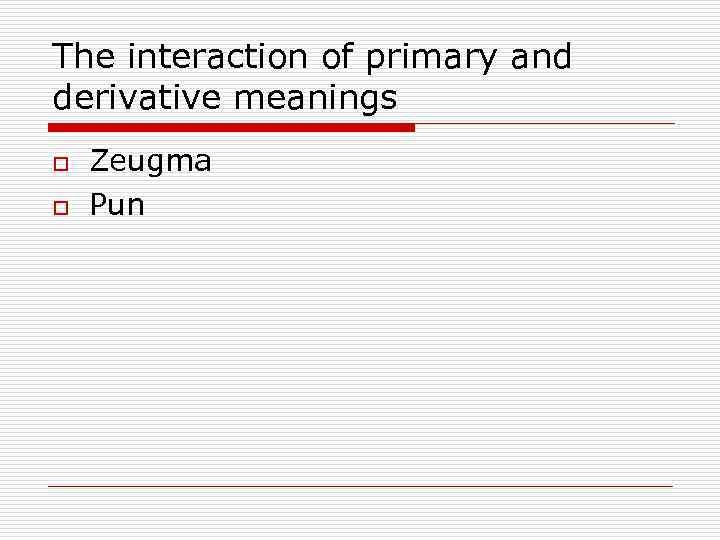Click the letter P in Pun
Viewport: 720px width, 540px height.
[x=98, y=205]
